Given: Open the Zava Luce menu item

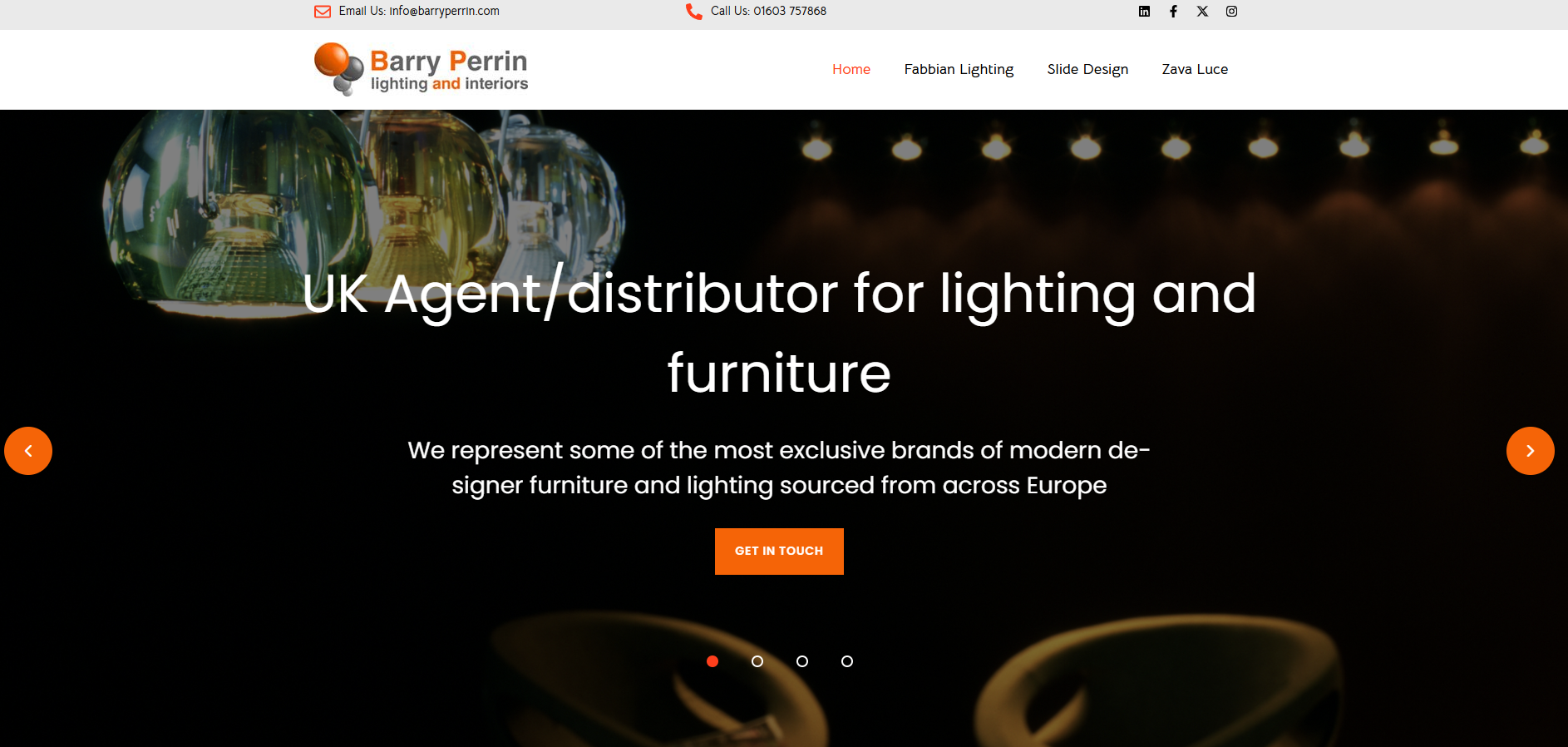Looking at the screenshot, I should [1195, 70].
